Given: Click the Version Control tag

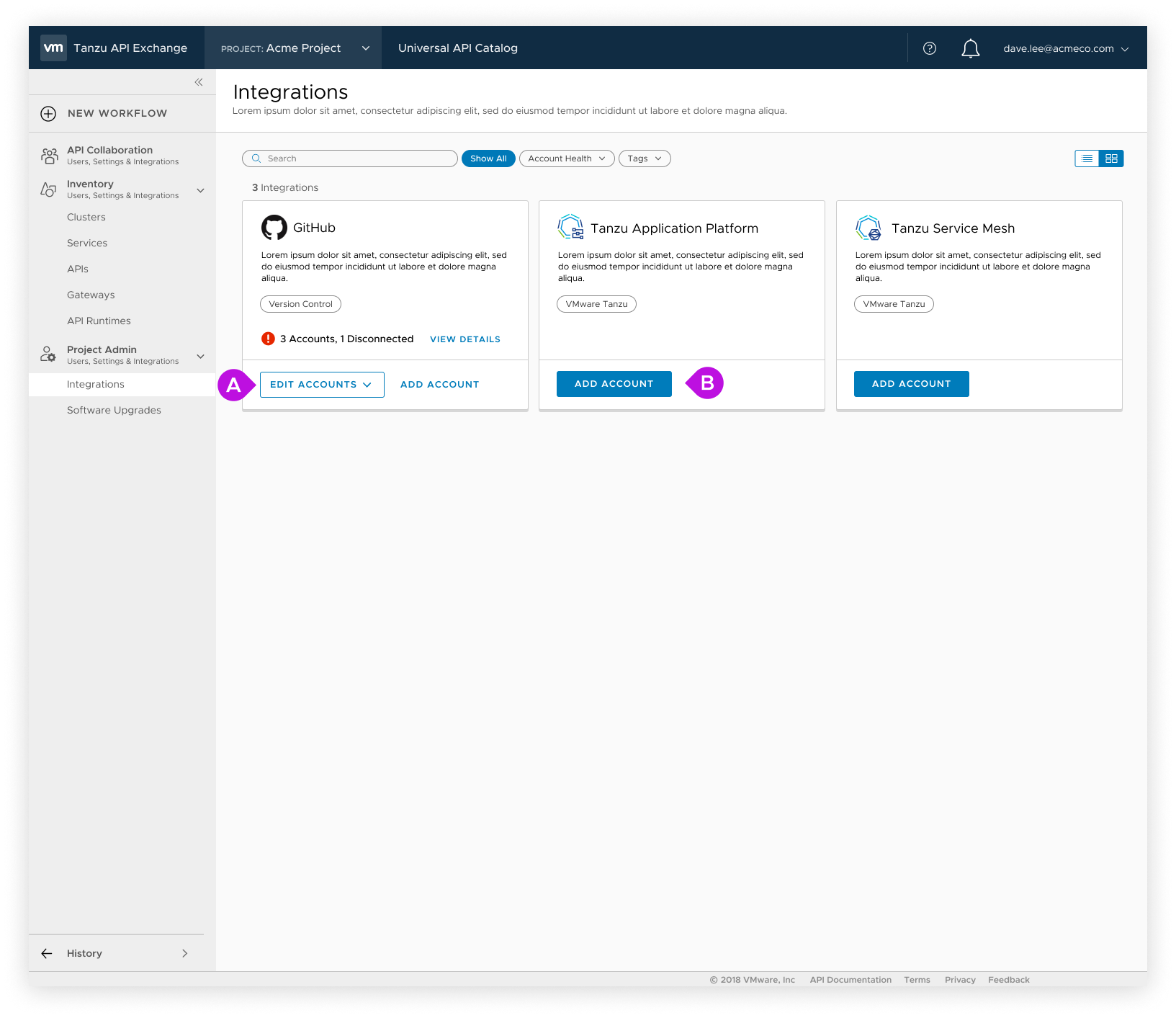Looking at the screenshot, I should click(x=300, y=304).
